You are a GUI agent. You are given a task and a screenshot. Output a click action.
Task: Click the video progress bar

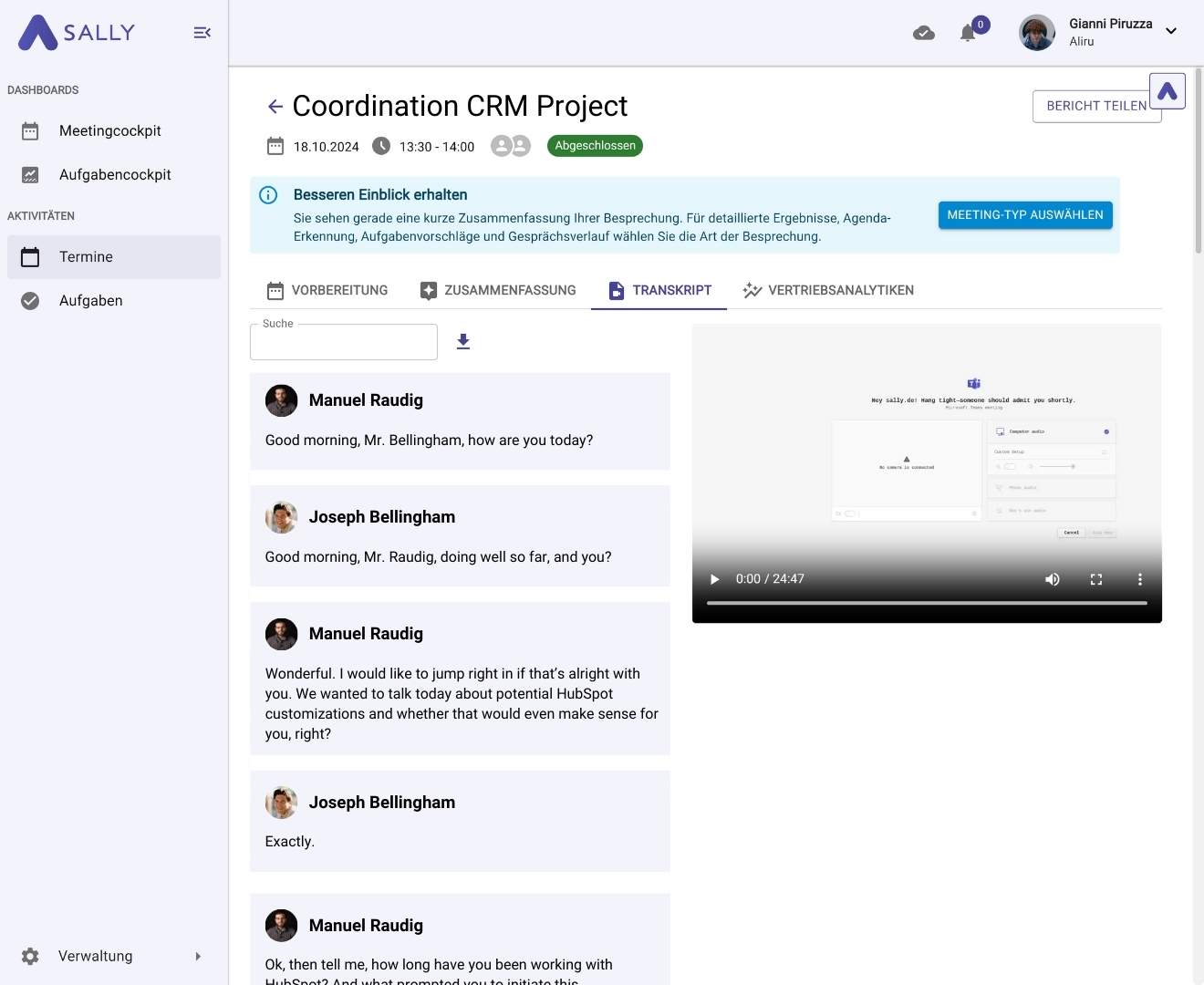[927, 603]
